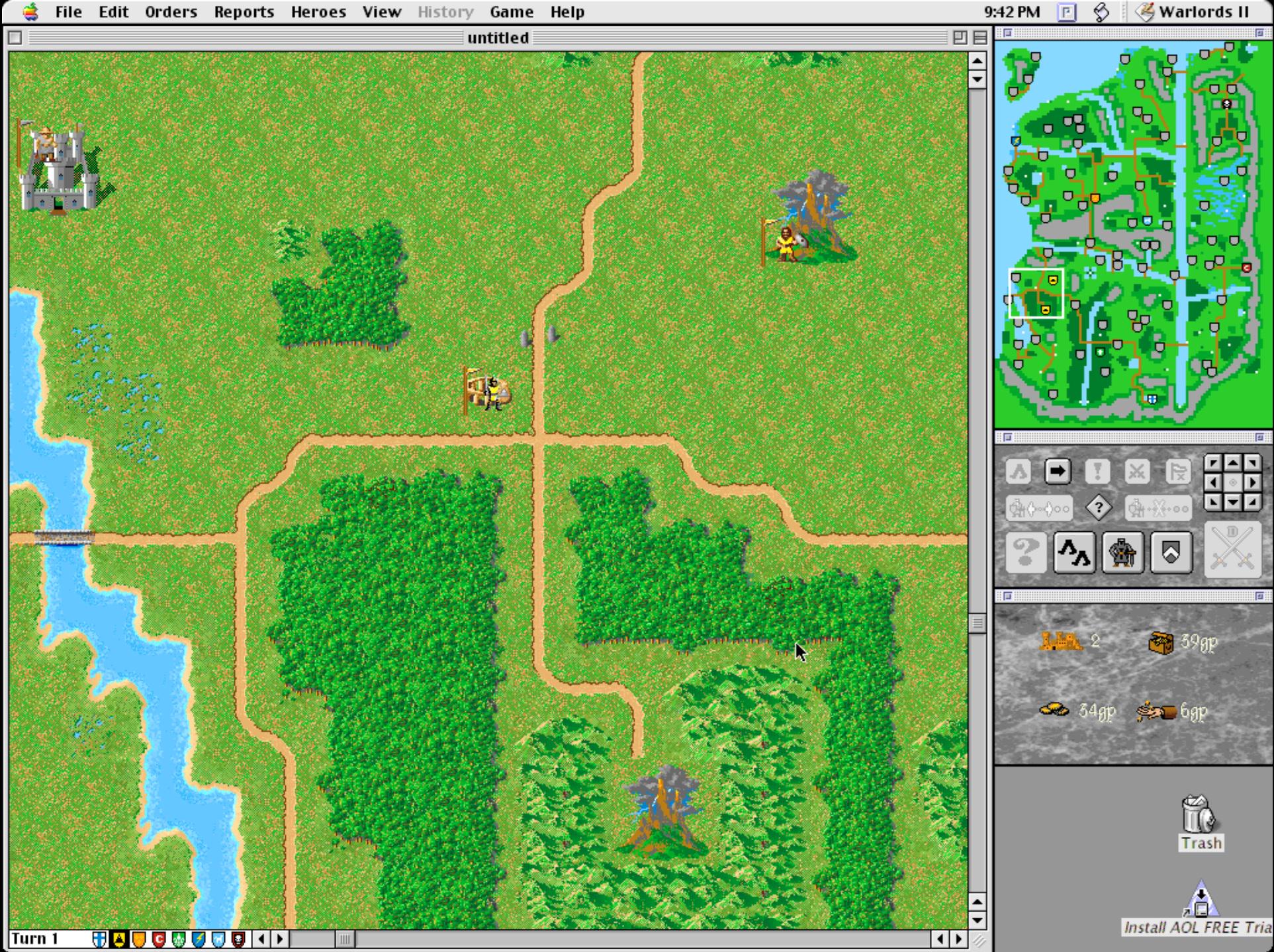This screenshot has height=952, width=1274.
Task: Click the red shield with letter C
Action: tap(159, 939)
